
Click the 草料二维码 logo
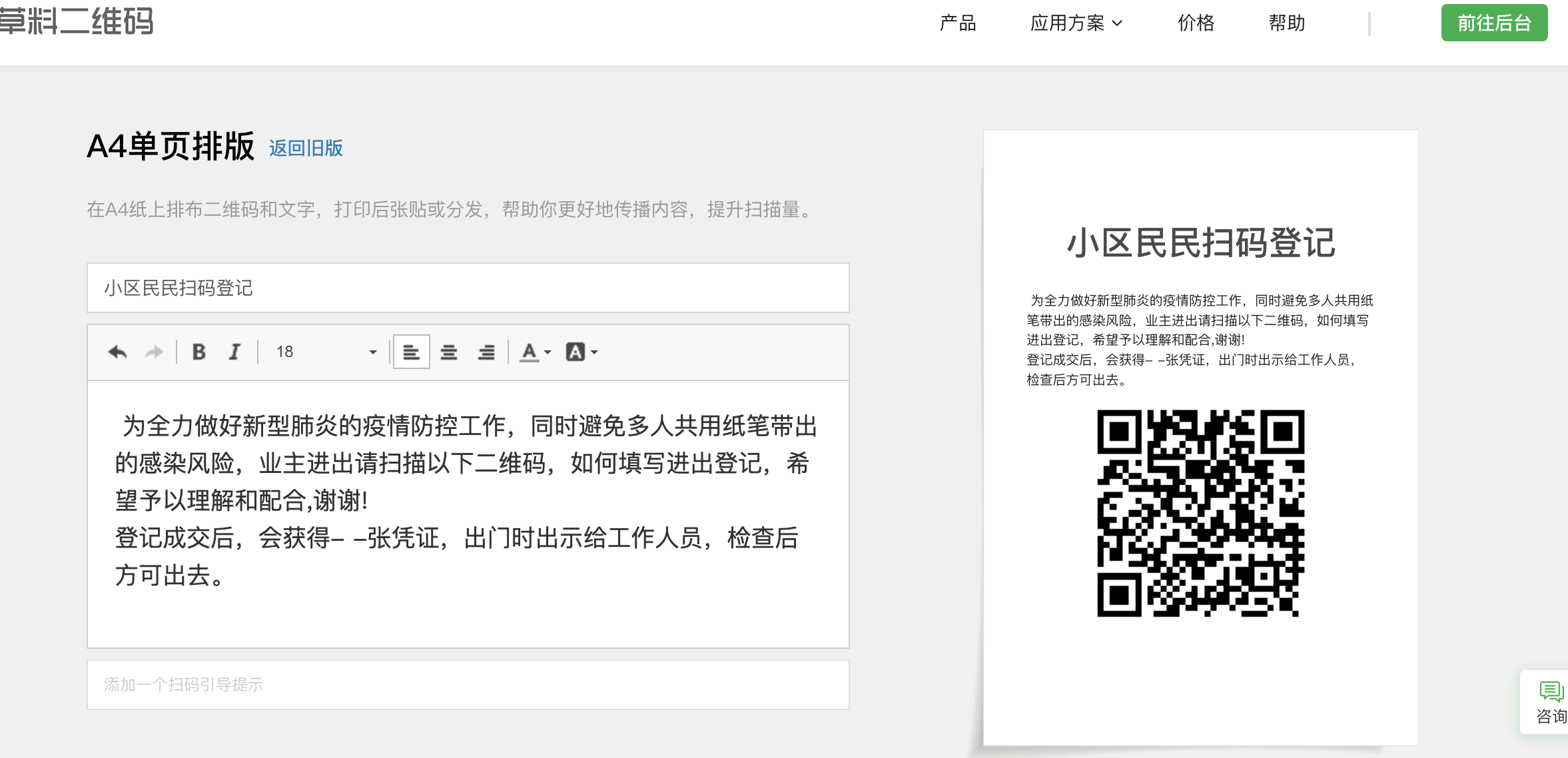[77, 20]
